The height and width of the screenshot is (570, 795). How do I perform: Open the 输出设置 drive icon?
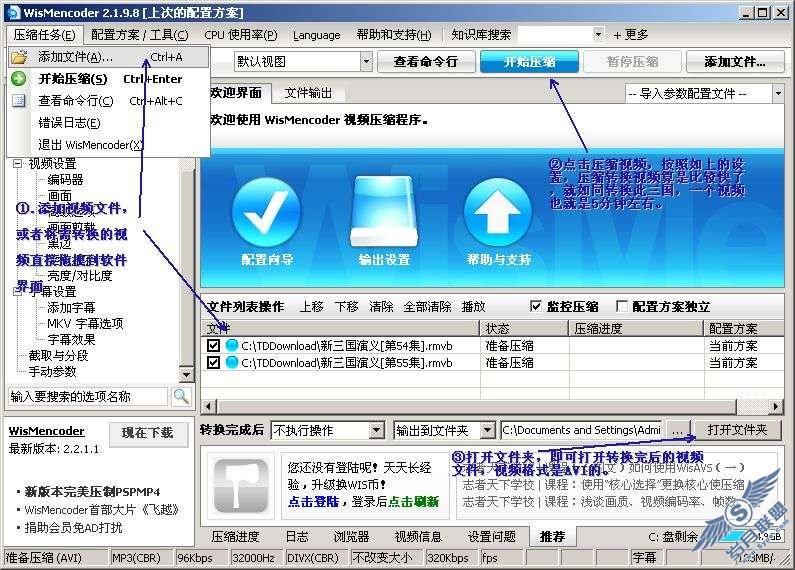click(x=384, y=210)
